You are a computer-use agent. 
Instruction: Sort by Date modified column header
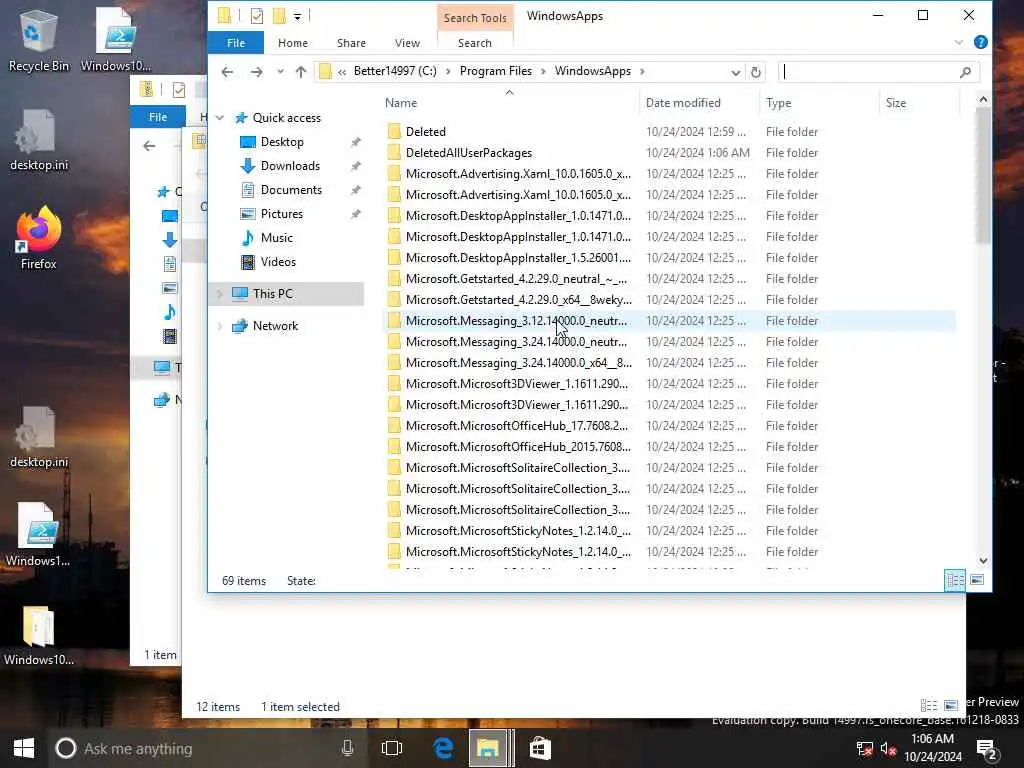coord(700,103)
